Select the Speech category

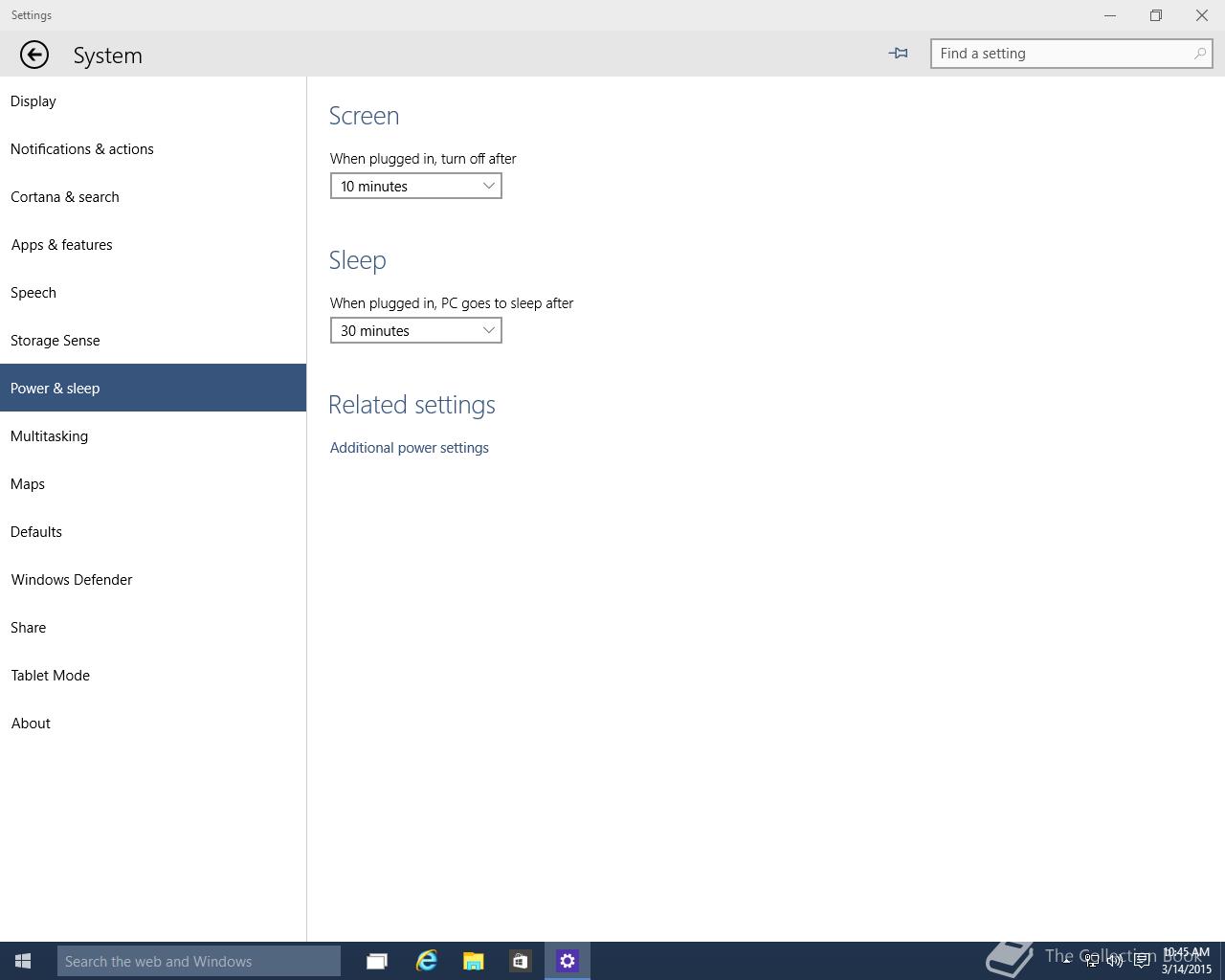point(153,292)
